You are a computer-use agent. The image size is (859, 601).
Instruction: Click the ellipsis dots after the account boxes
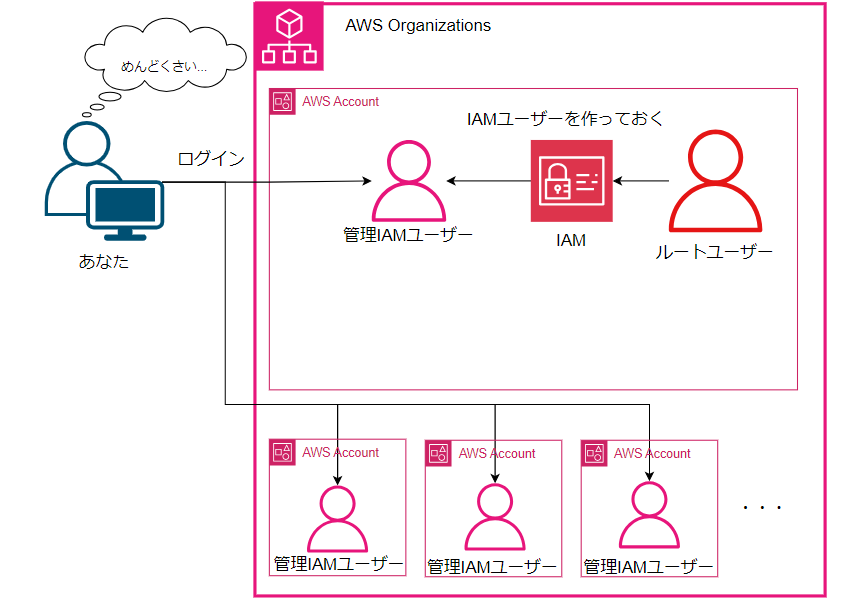[x=762, y=508]
